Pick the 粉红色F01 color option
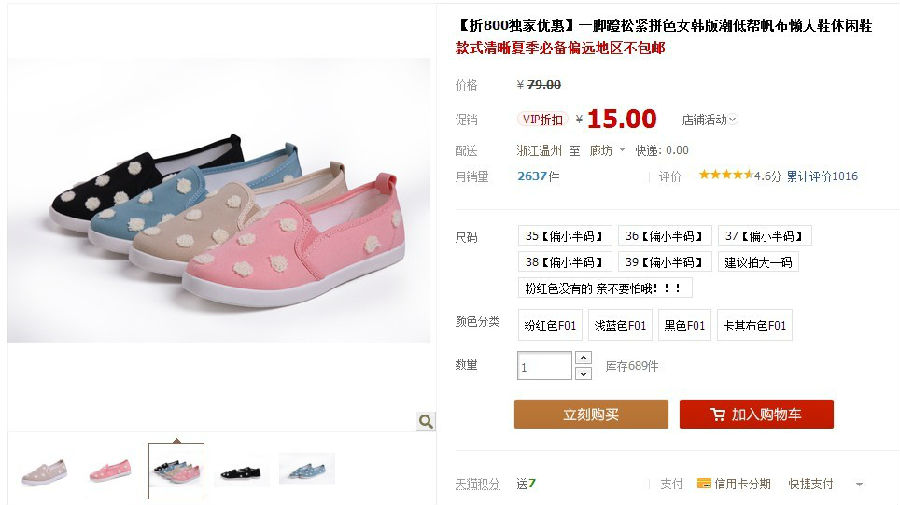This screenshot has height=505, width=900. click(550, 325)
